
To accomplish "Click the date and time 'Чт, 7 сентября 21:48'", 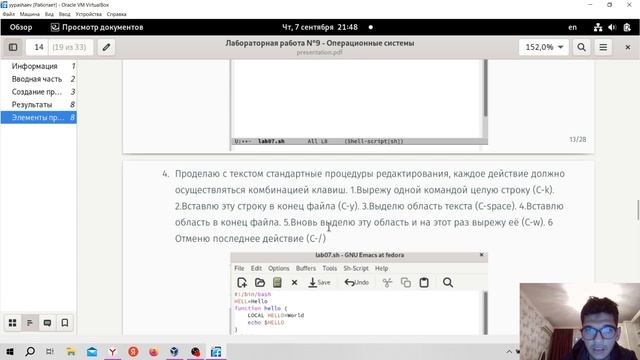I will pyautogui.click(x=320, y=27).
